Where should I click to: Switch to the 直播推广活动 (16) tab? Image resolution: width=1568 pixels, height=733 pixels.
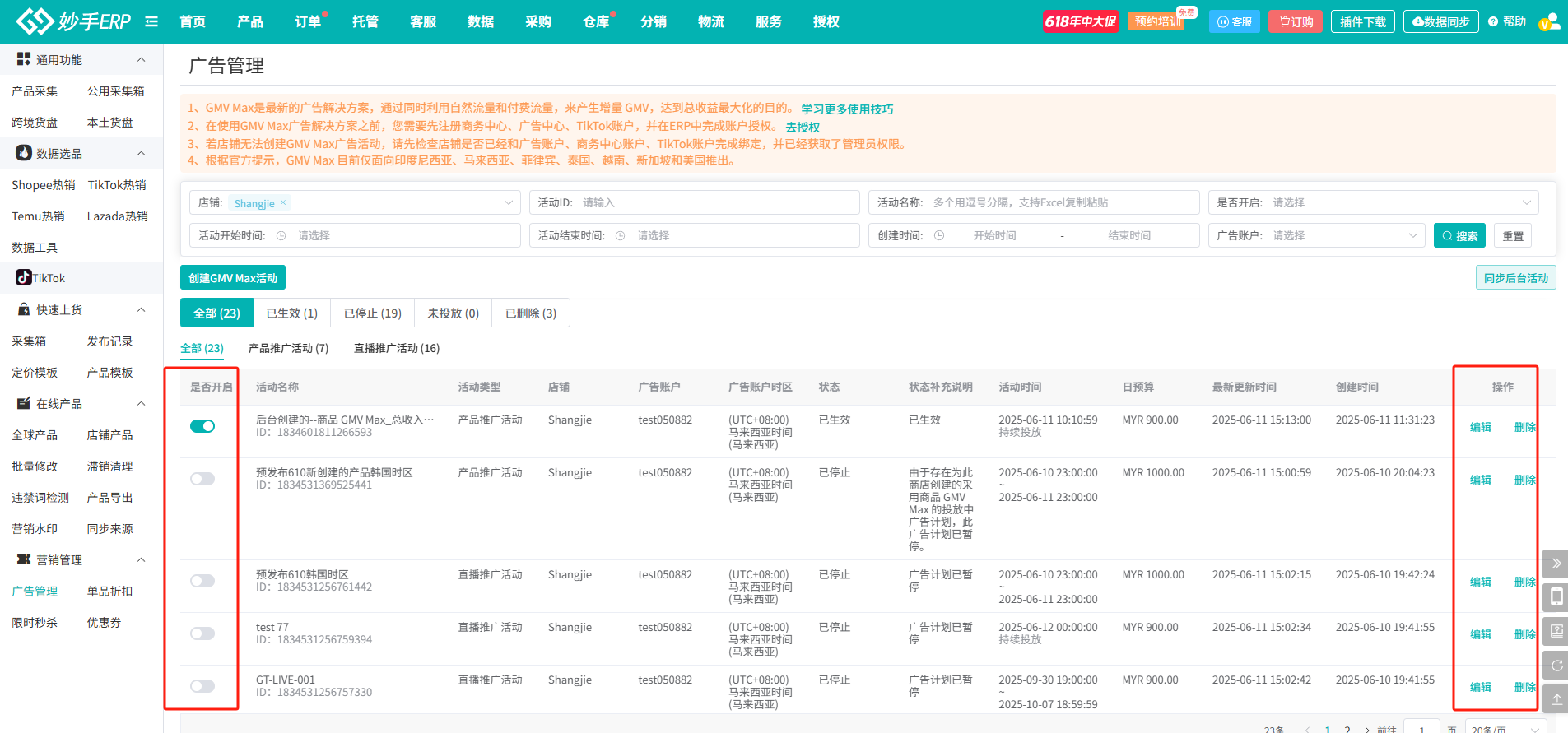(397, 348)
